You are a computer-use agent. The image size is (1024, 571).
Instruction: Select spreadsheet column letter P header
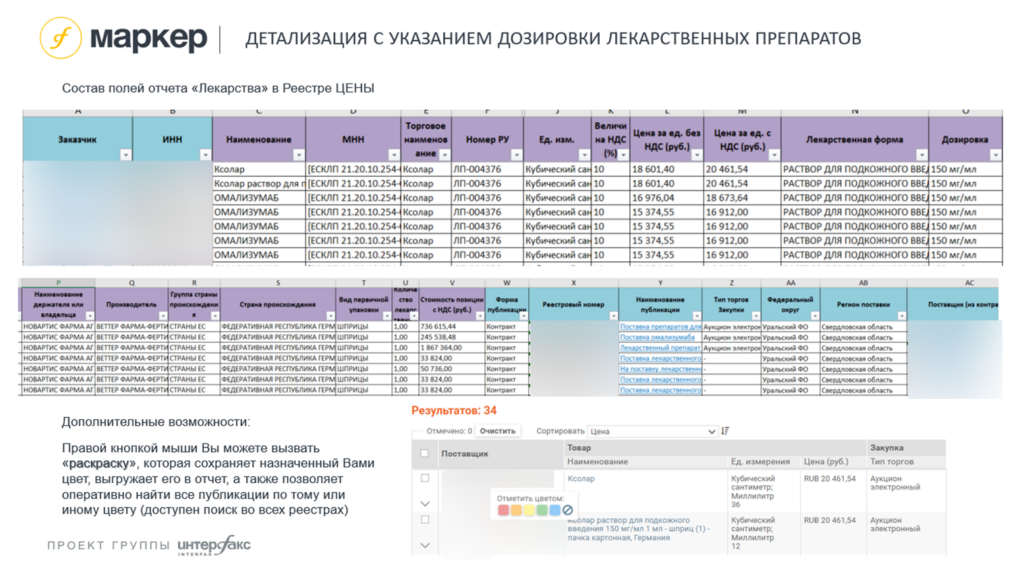pos(57,283)
